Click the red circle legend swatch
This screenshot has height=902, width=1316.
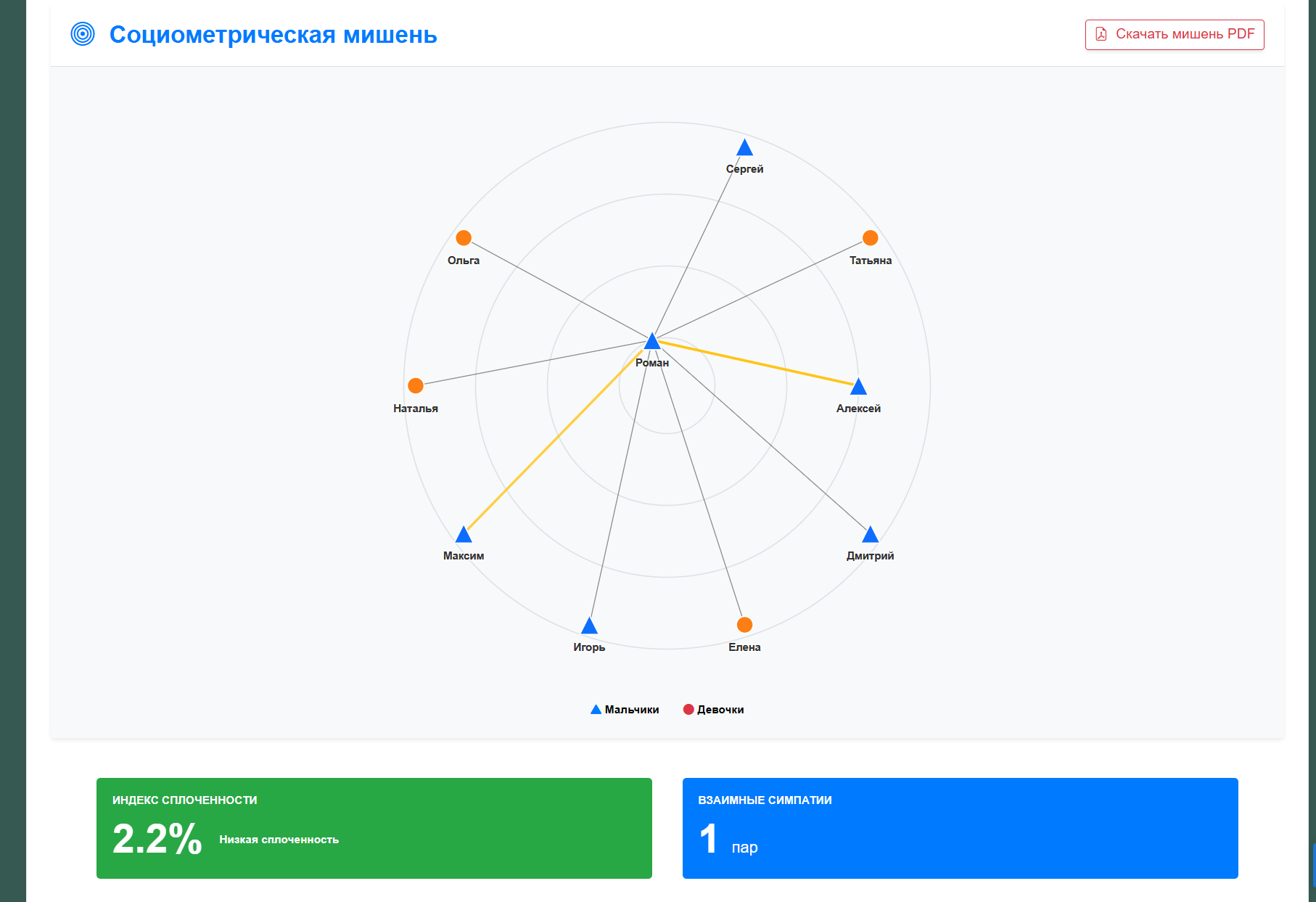click(x=688, y=710)
